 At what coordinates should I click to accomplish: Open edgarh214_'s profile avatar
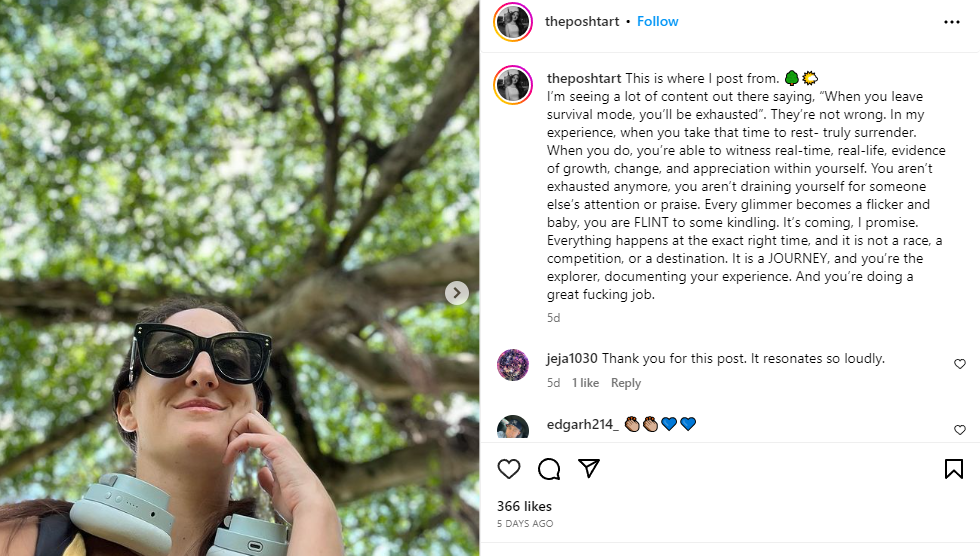pos(513,428)
